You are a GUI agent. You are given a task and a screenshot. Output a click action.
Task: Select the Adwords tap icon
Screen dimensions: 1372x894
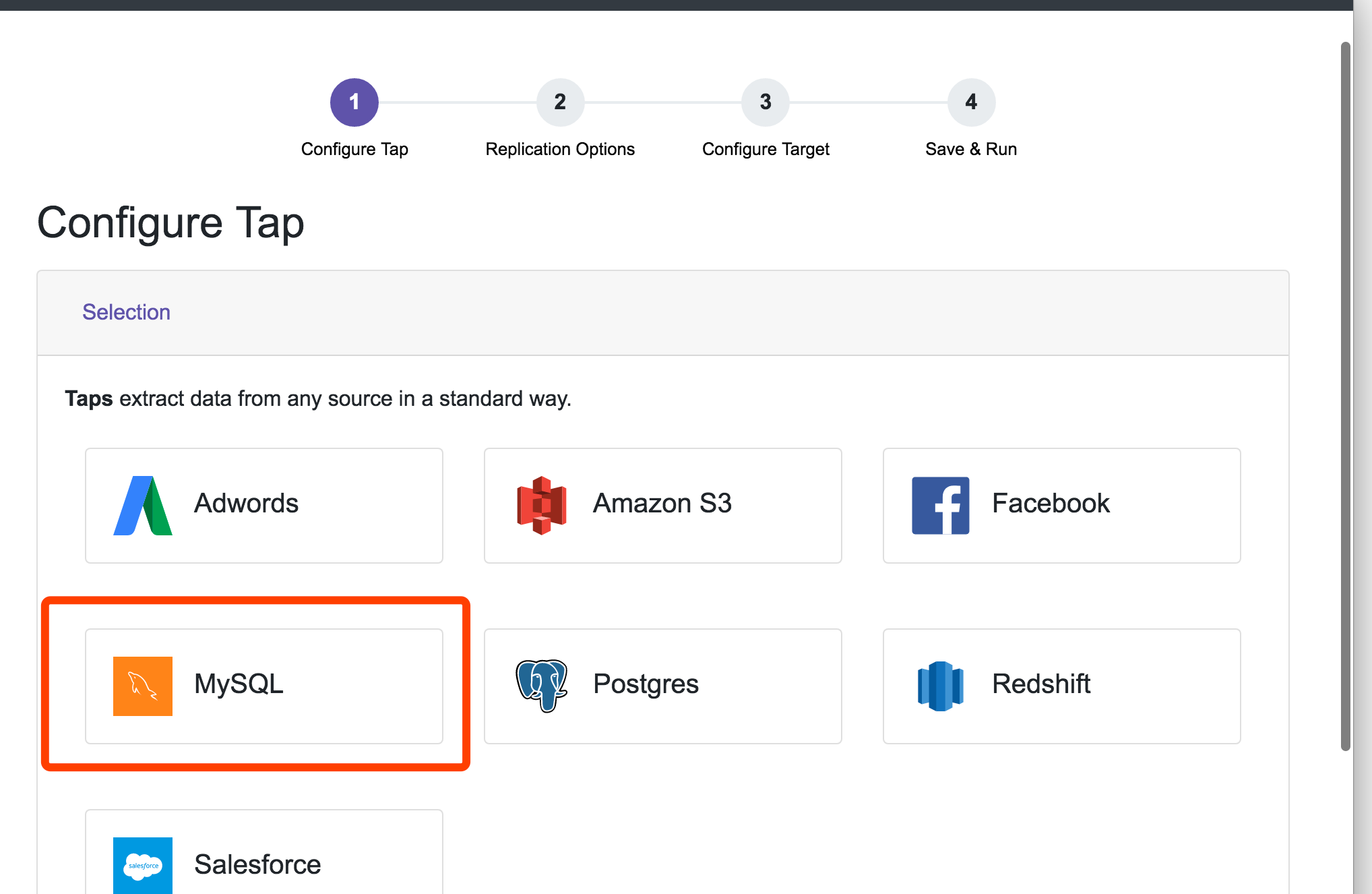pyautogui.click(x=143, y=502)
